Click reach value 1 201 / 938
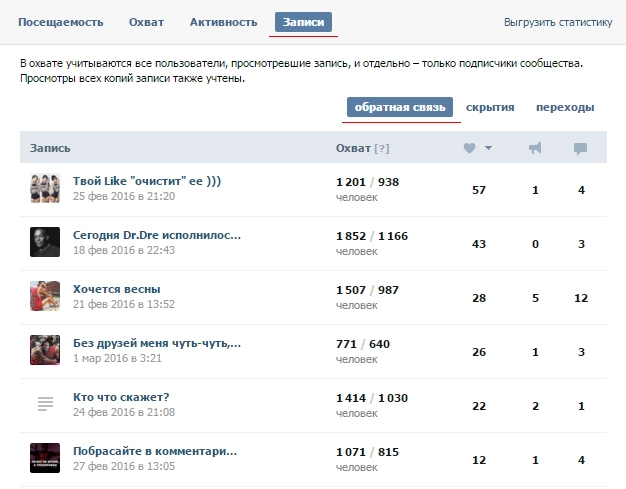 367,182
